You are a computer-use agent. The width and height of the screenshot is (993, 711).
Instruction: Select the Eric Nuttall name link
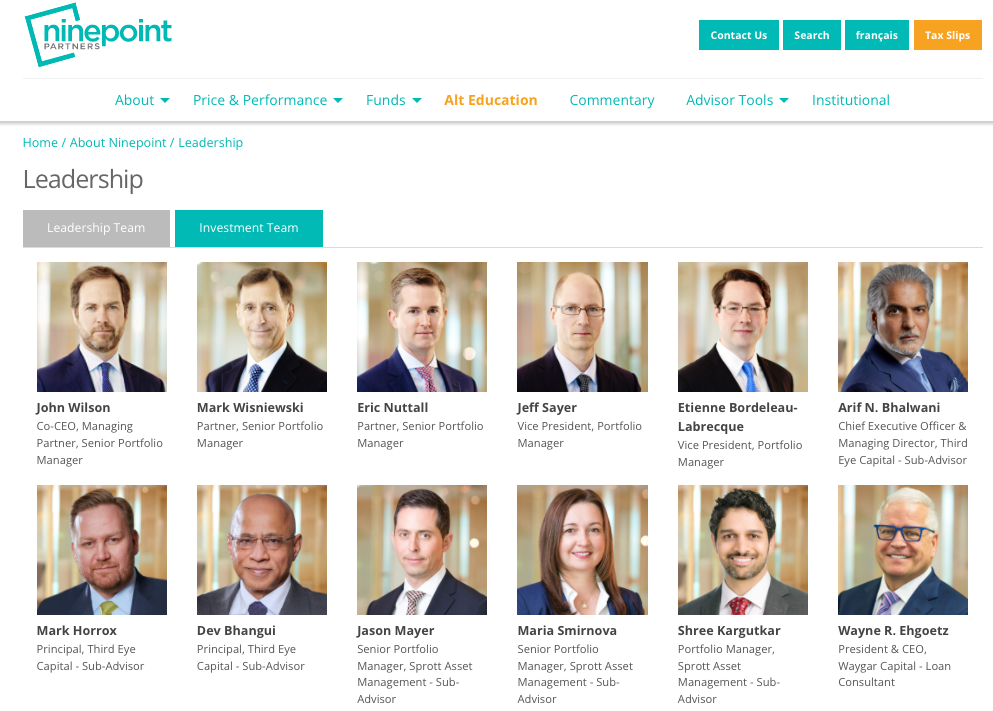click(x=393, y=408)
